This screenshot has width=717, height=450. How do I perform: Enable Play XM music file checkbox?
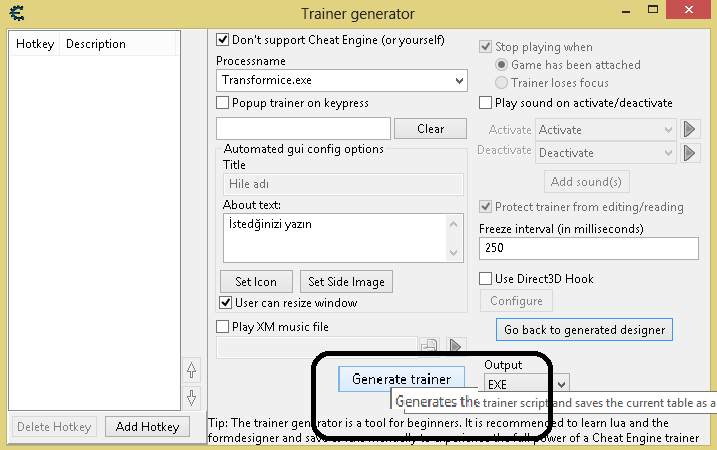point(222,327)
